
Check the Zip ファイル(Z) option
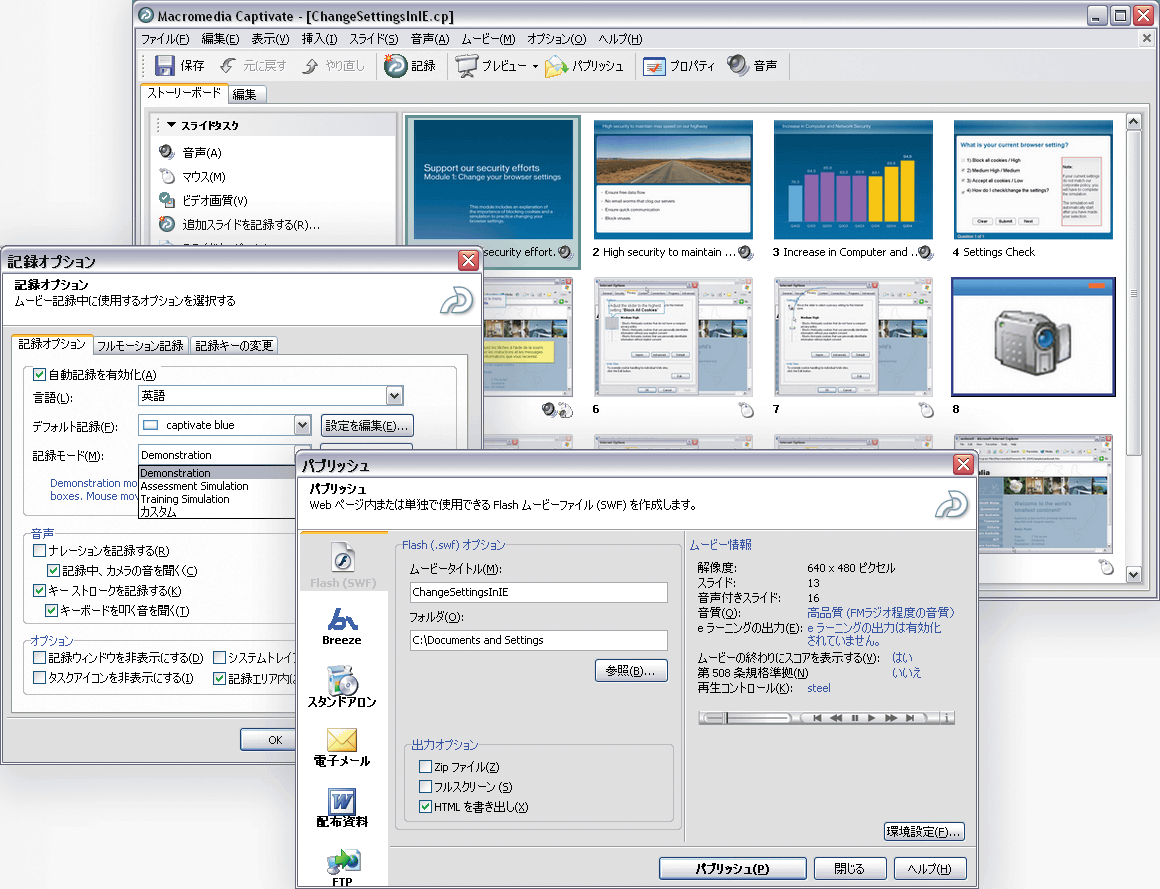(x=425, y=766)
